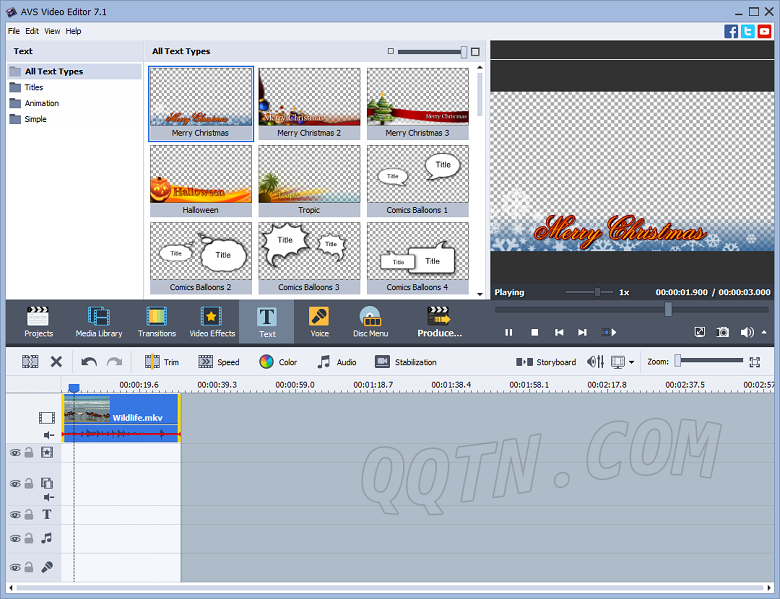Open the Transitions panel
Screen dimensions: 780x599
(x=156, y=321)
